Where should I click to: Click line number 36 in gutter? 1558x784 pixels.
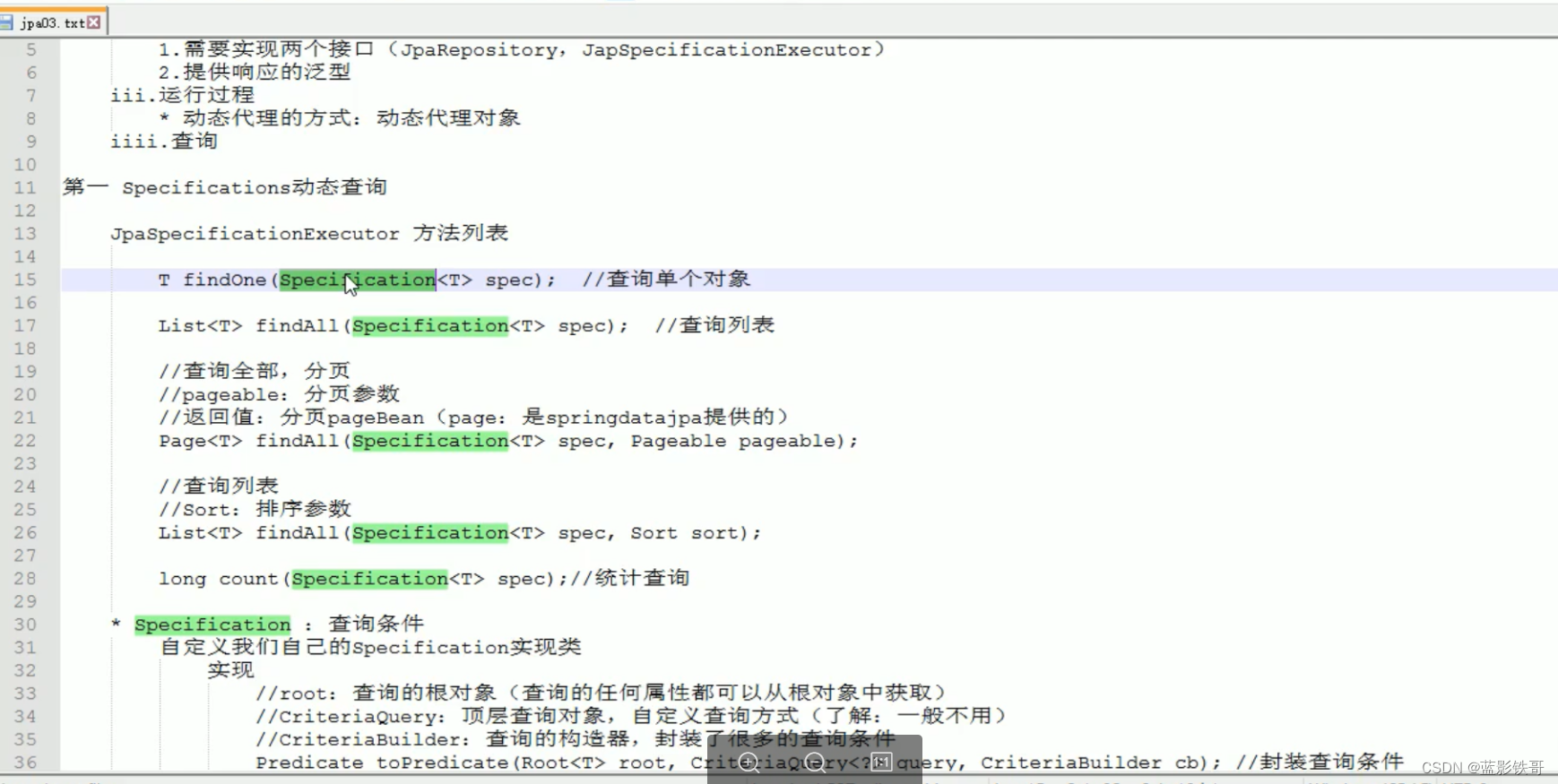[25, 762]
